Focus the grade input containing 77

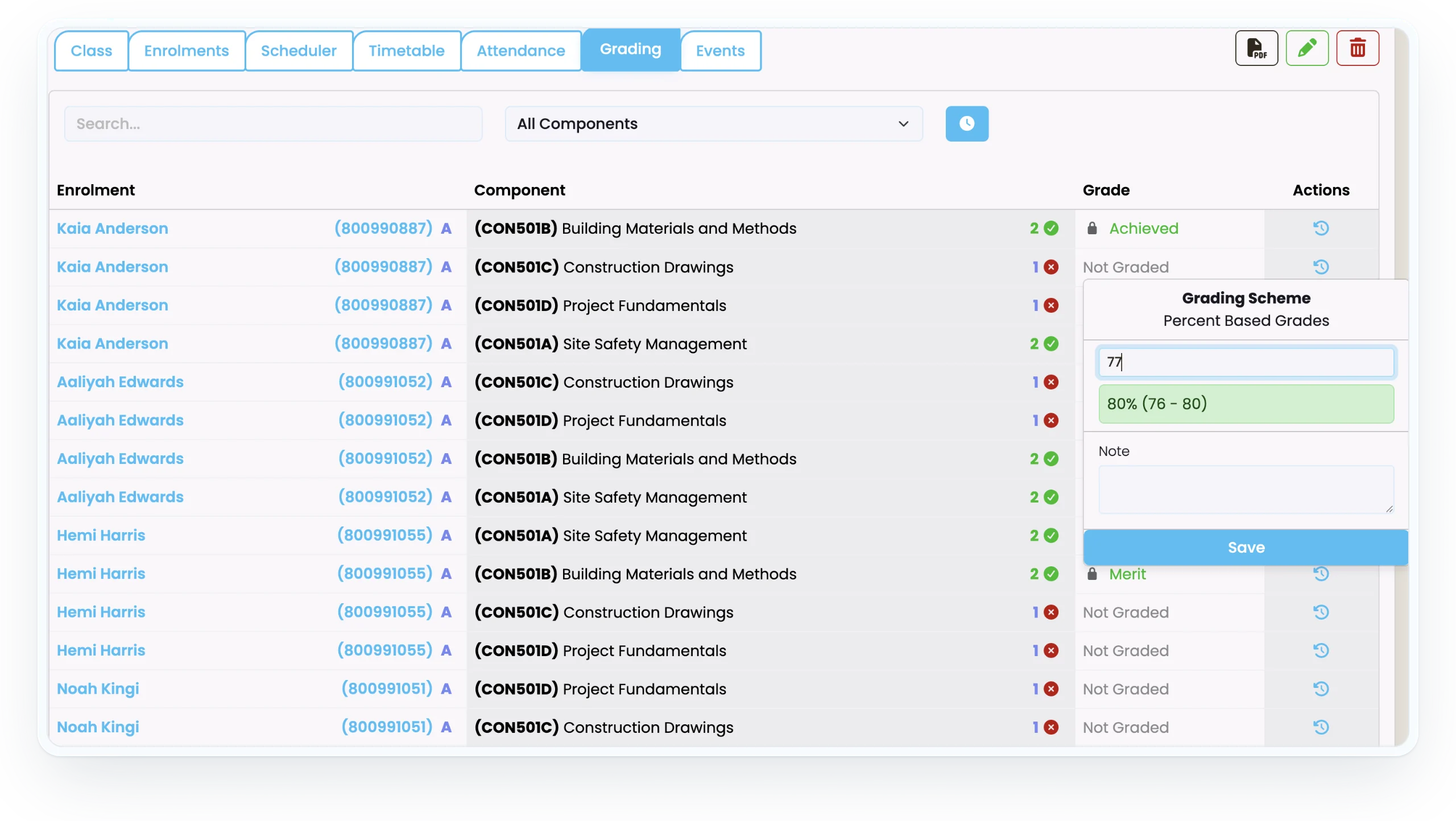[x=1246, y=362]
